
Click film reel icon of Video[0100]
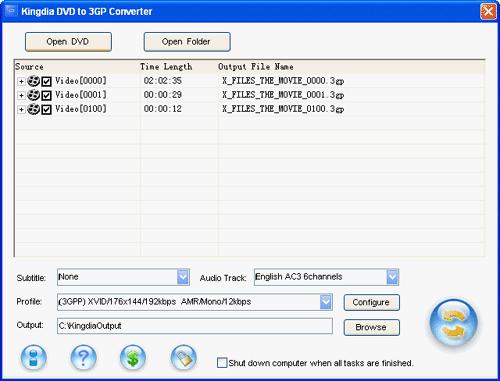pyautogui.click(x=33, y=109)
